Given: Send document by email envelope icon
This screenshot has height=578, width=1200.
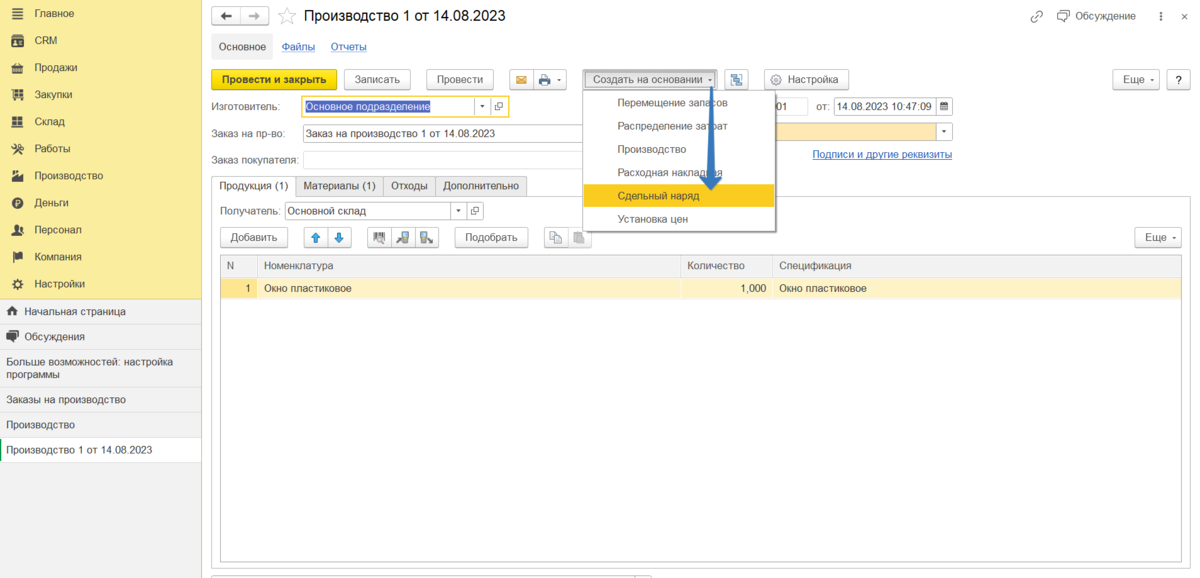Looking at the screenshot, I should click(x=521, y=79).
